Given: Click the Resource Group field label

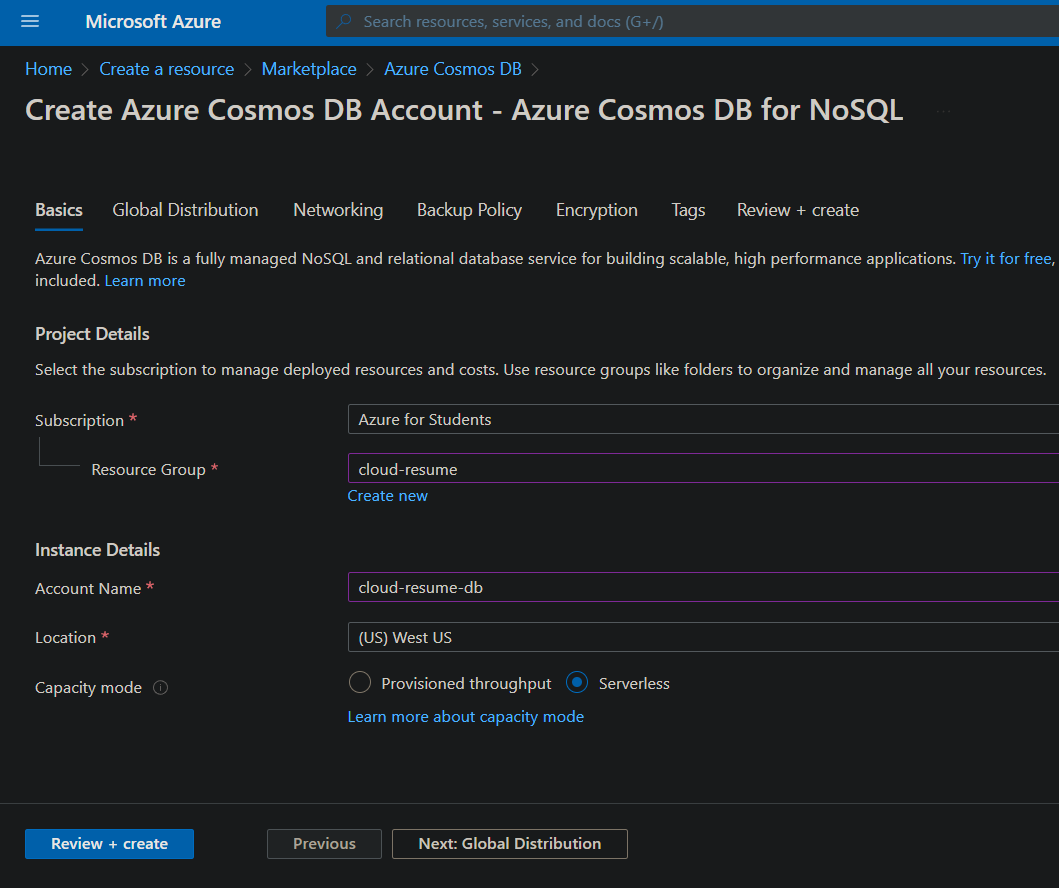Looking at the screenshot, I should [149, 469].
